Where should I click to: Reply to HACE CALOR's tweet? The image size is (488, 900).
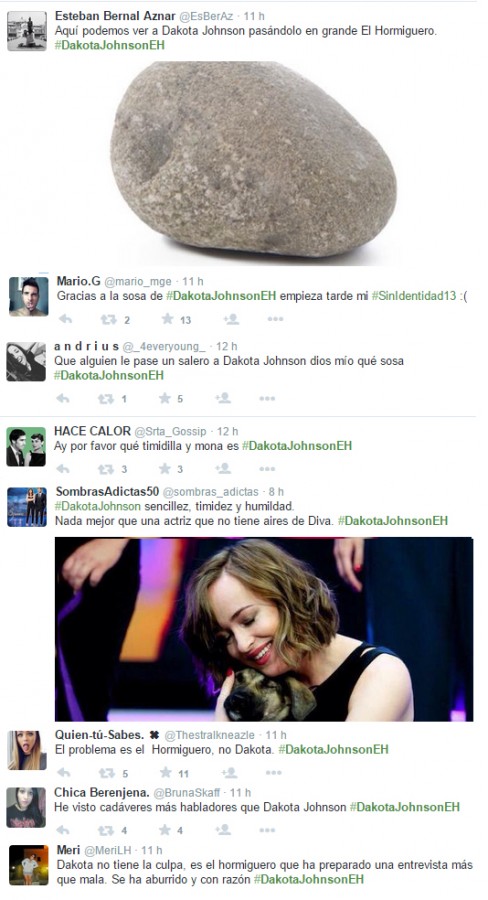click(x=63, y=469)
